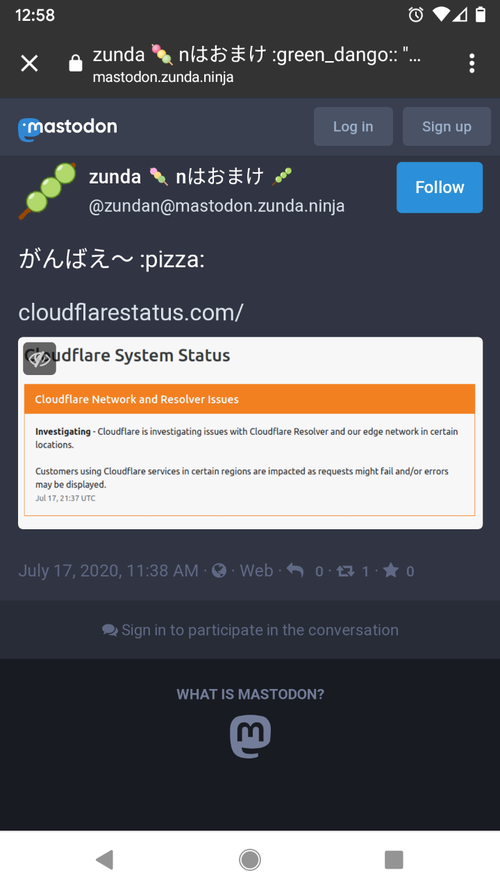The width and height of the screenshot is (500, 889).
Task: Open the browser three-dot overflow menu
Action: click(x=472, y=64)
